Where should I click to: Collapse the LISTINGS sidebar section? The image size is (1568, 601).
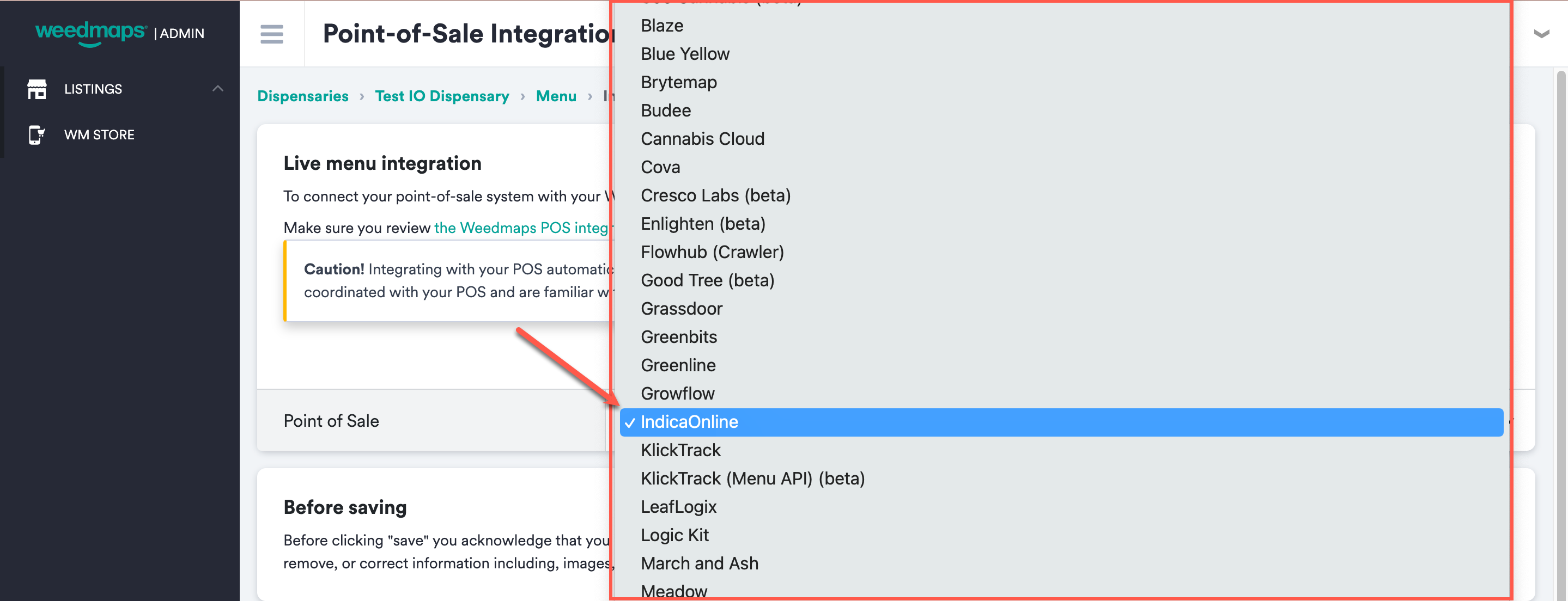click(x=218, y=88)
